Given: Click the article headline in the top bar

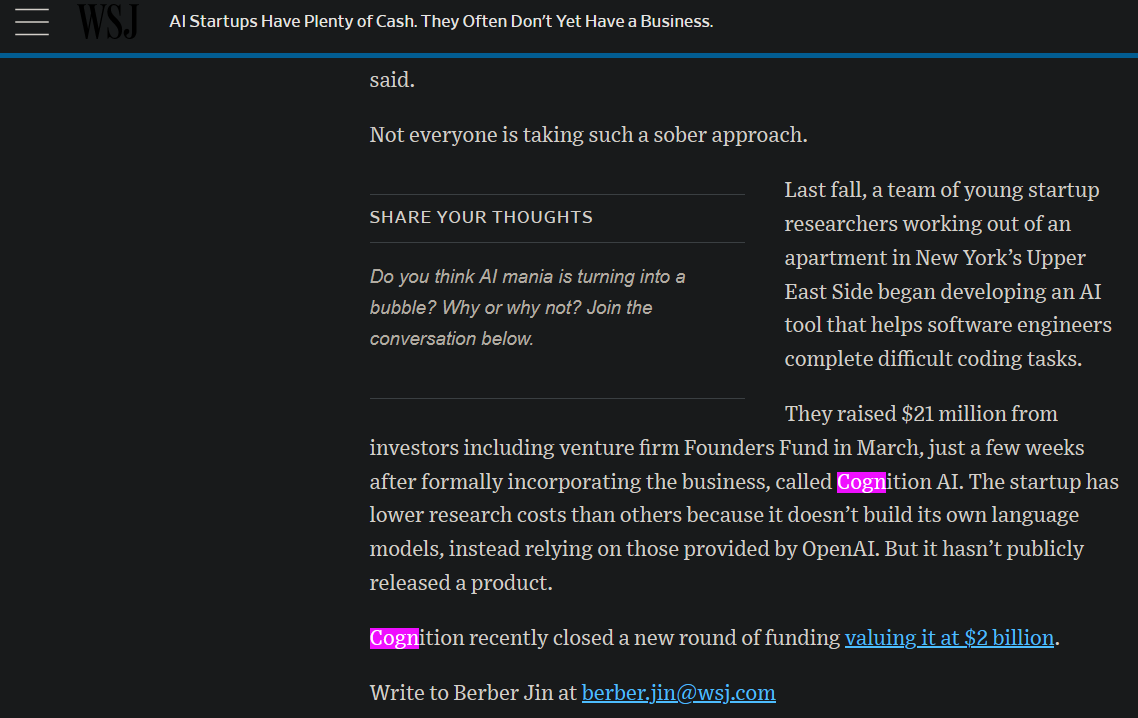Looking at the screenshot, I should click(x=441, y=21).
